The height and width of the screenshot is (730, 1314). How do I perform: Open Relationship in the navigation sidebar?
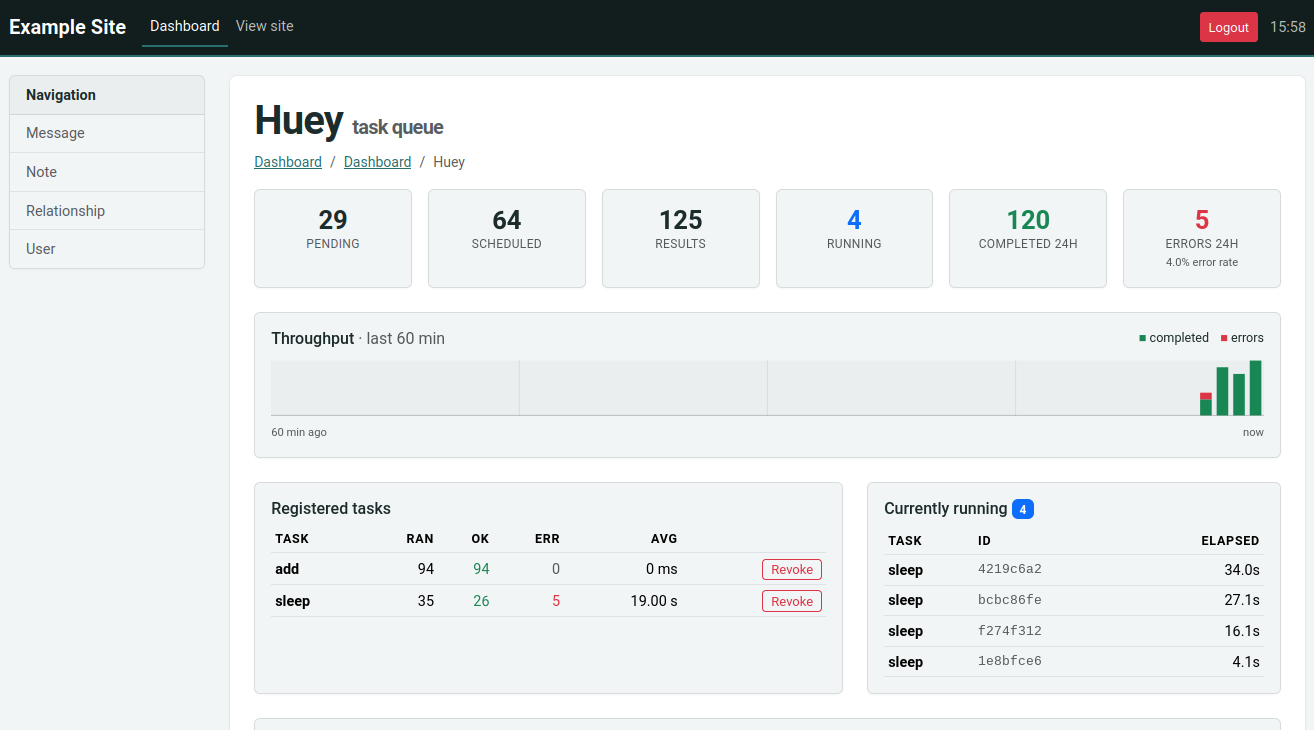click(107, 211)
